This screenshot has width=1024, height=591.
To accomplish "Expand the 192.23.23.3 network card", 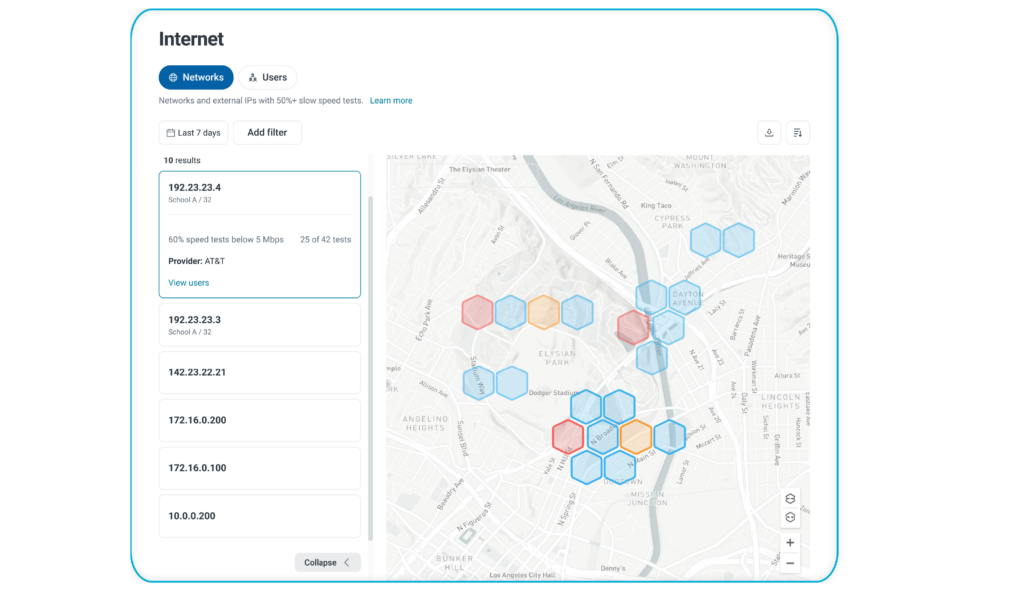I will click(x=260, y=325).
